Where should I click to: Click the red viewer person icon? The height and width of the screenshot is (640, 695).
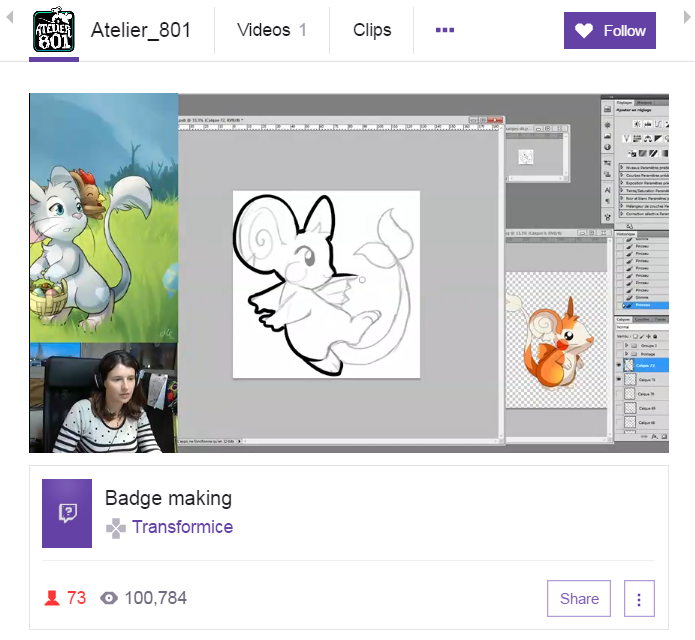point(52,598)
